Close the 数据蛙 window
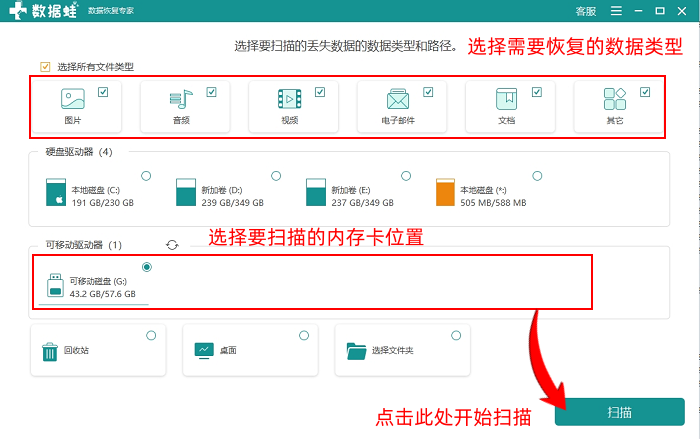Viewport: 700px width, 439px height. coord(682,11)
